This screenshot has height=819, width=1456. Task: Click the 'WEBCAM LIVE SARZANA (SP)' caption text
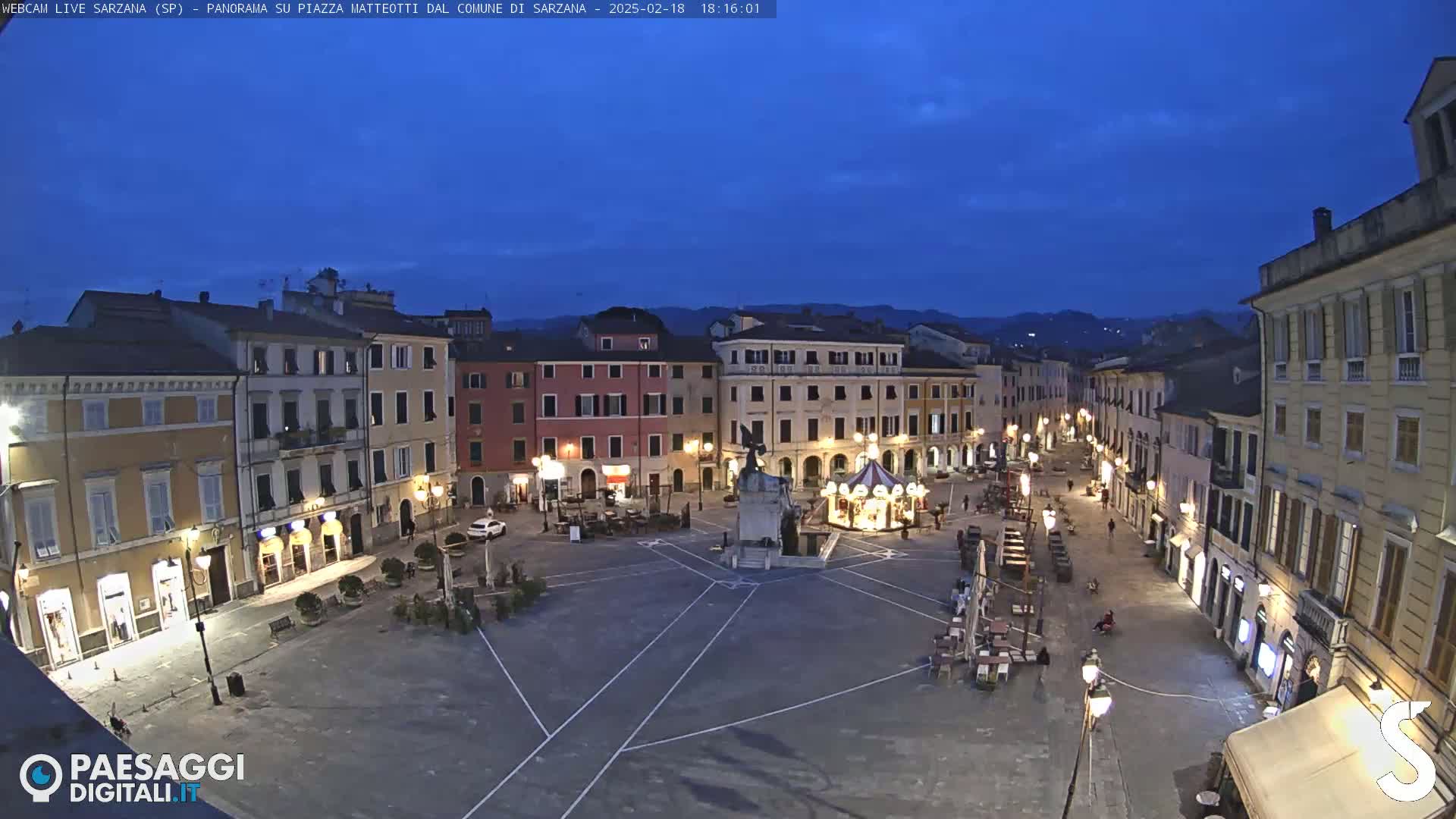(x=93, y=8)
